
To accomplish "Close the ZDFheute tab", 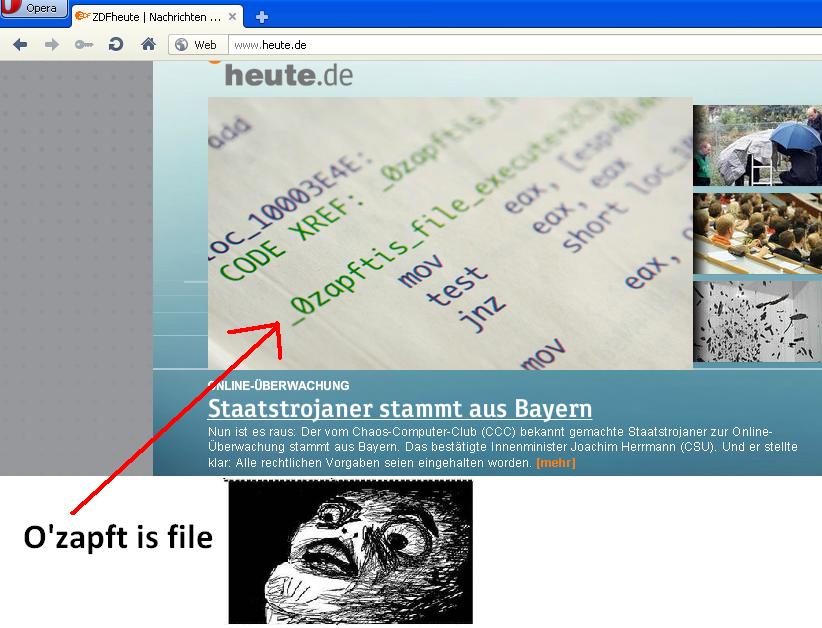I will point(233,17).
